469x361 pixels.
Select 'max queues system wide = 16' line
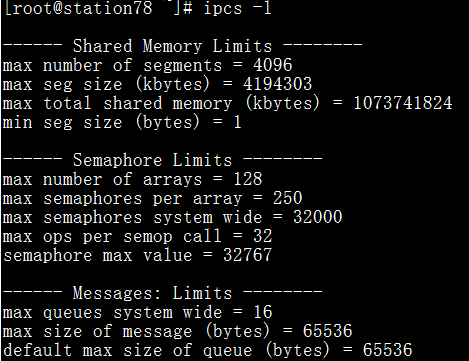click(137, 312)
